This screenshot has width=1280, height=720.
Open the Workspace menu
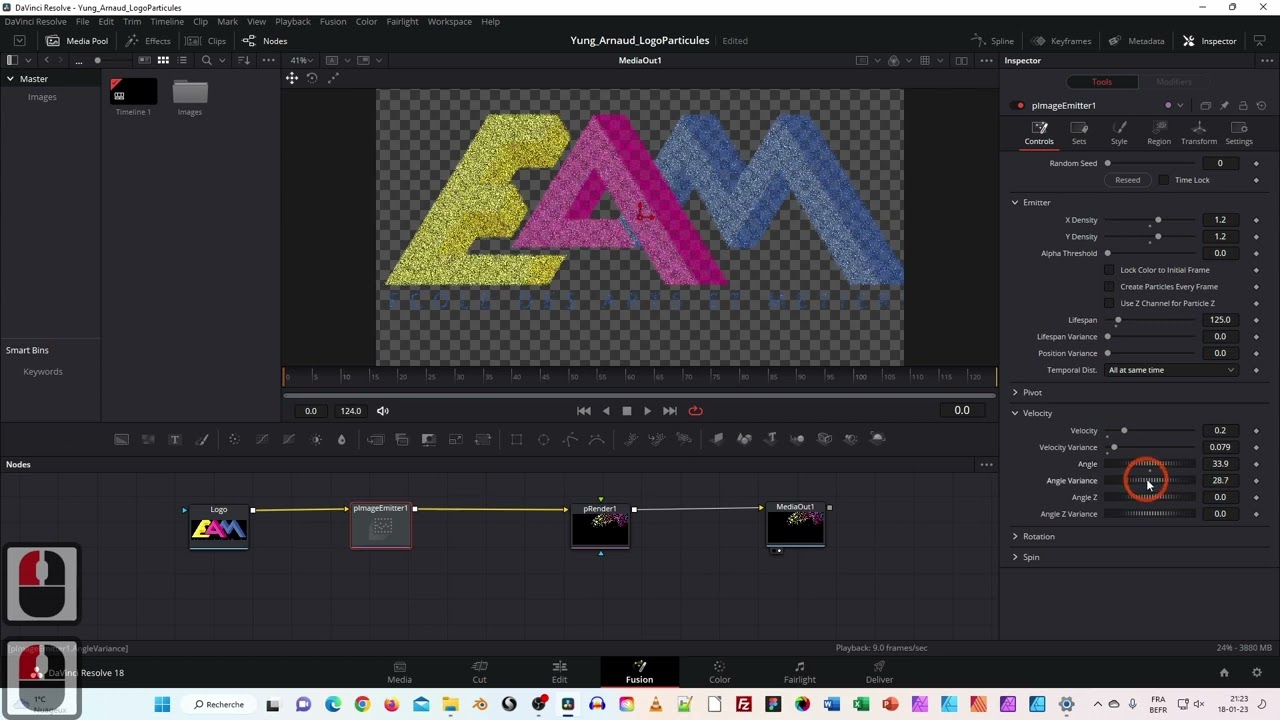click(x=450, y=21)
